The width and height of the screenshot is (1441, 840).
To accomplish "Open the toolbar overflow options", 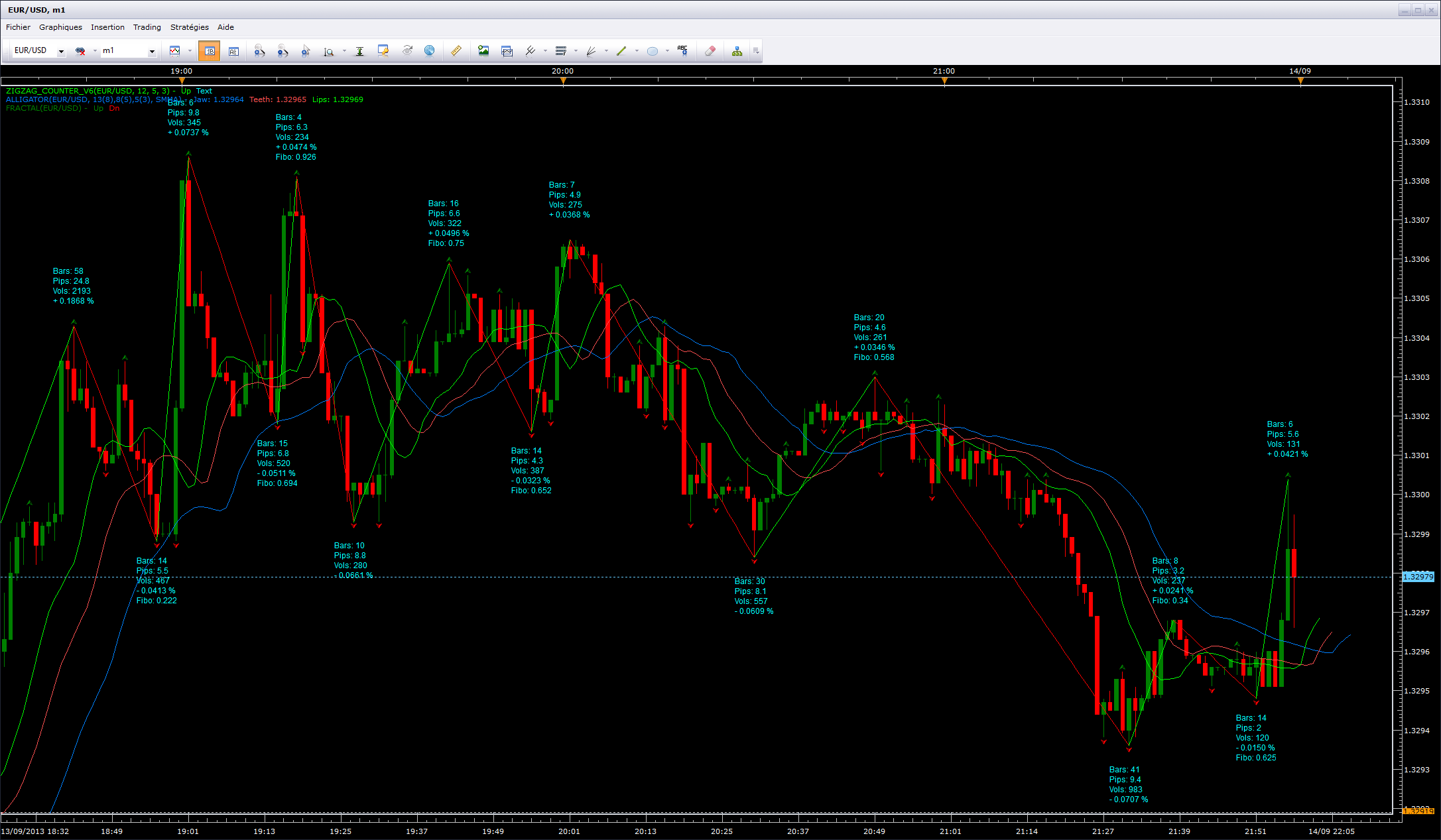I will pos(756,51).
